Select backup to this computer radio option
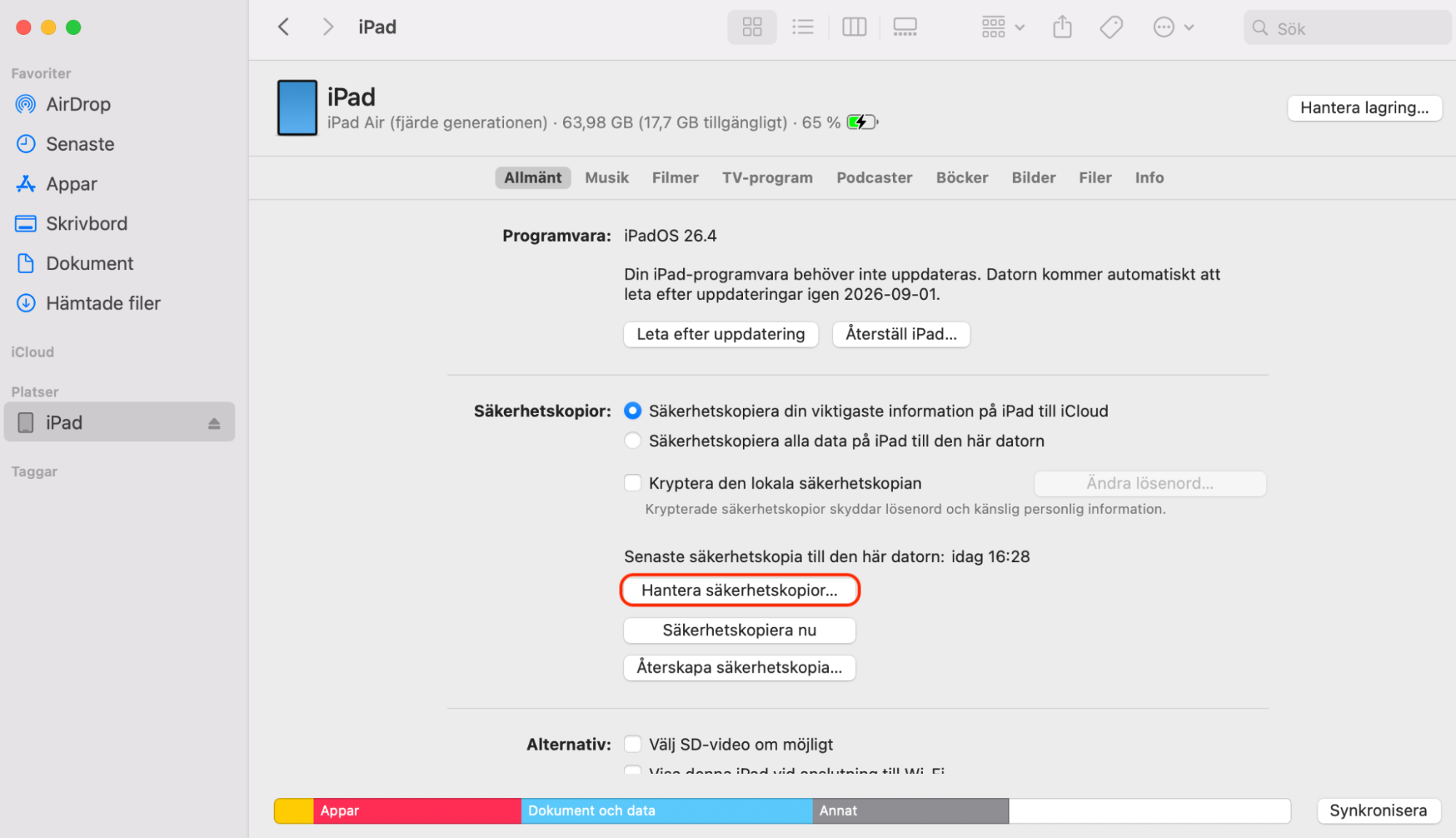1456x838 pixels. 633,440
